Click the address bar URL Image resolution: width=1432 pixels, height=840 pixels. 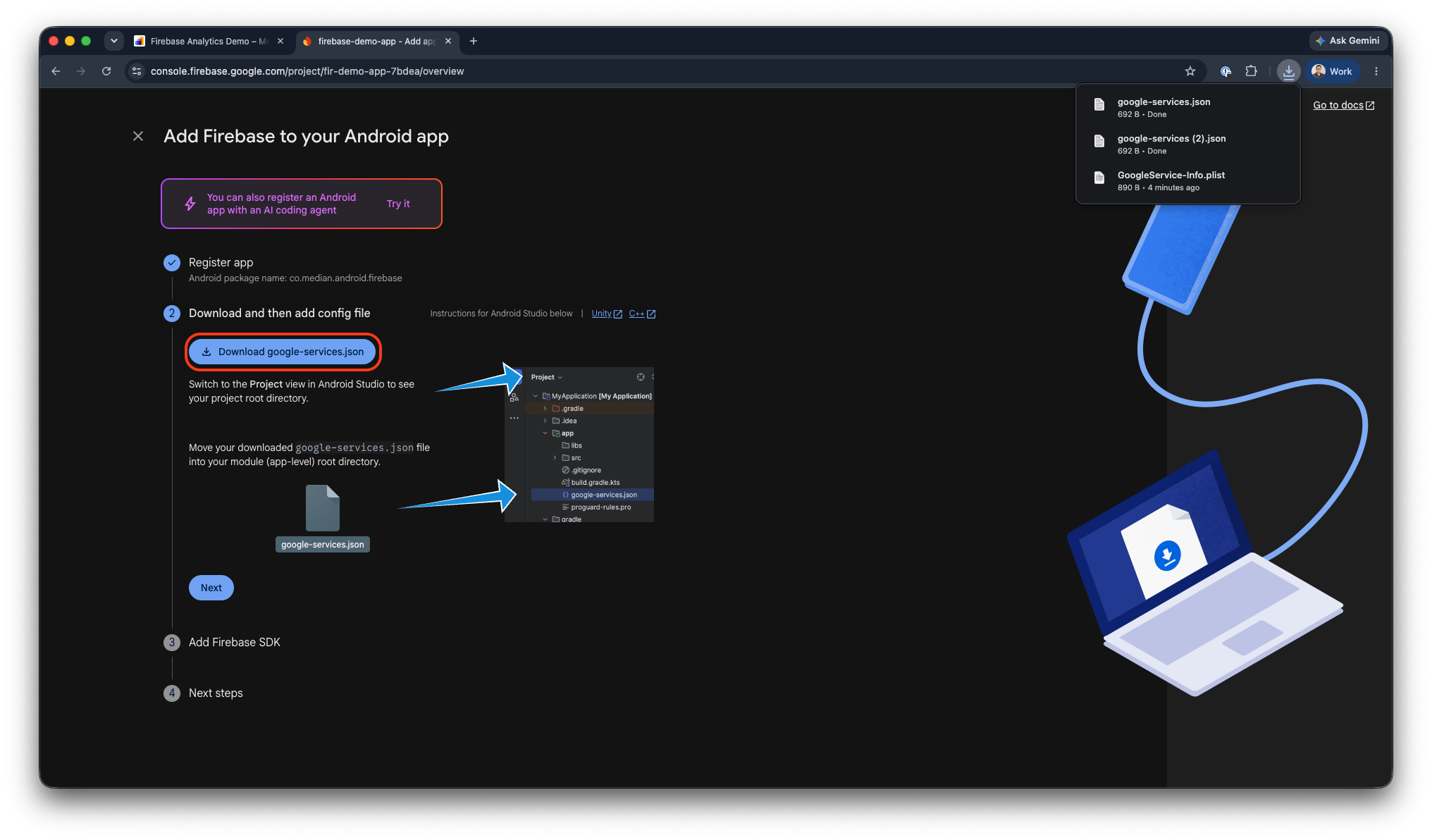click(x=307, y=71)
